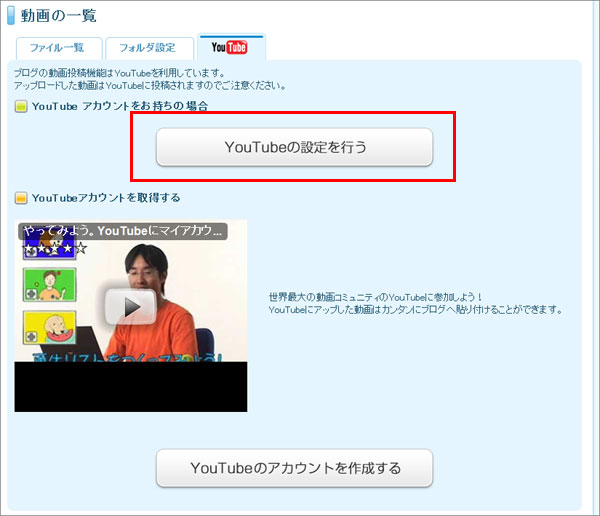This screenshot has width=600, height=516.
Task: Select the green cartoon person thumbnail
Action: click(49, 285)
